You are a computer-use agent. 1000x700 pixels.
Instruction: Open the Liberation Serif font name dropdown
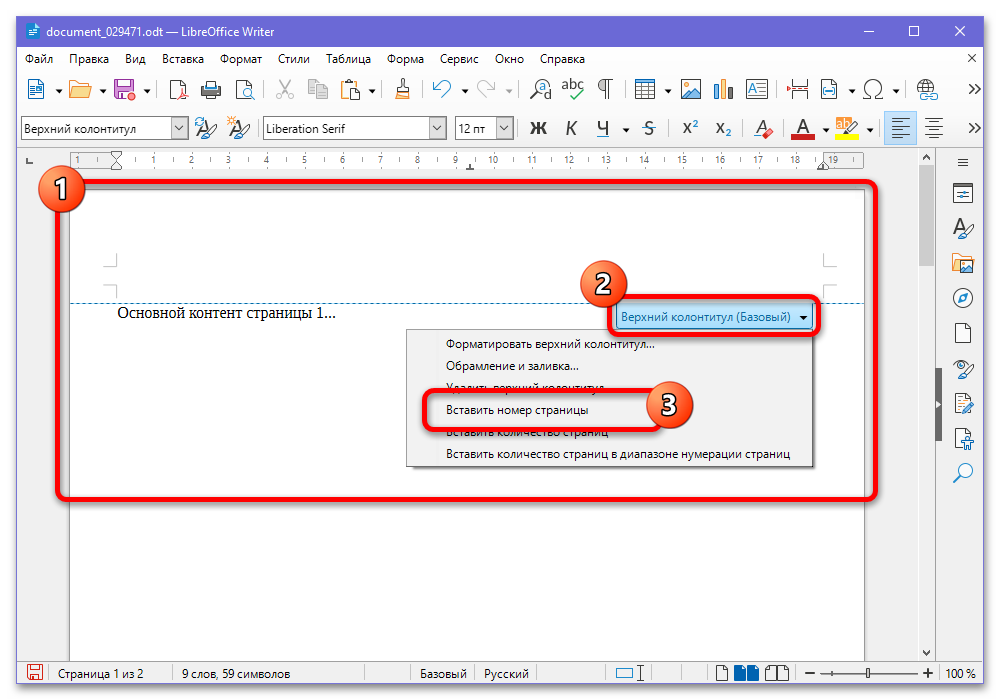point(437,129)
